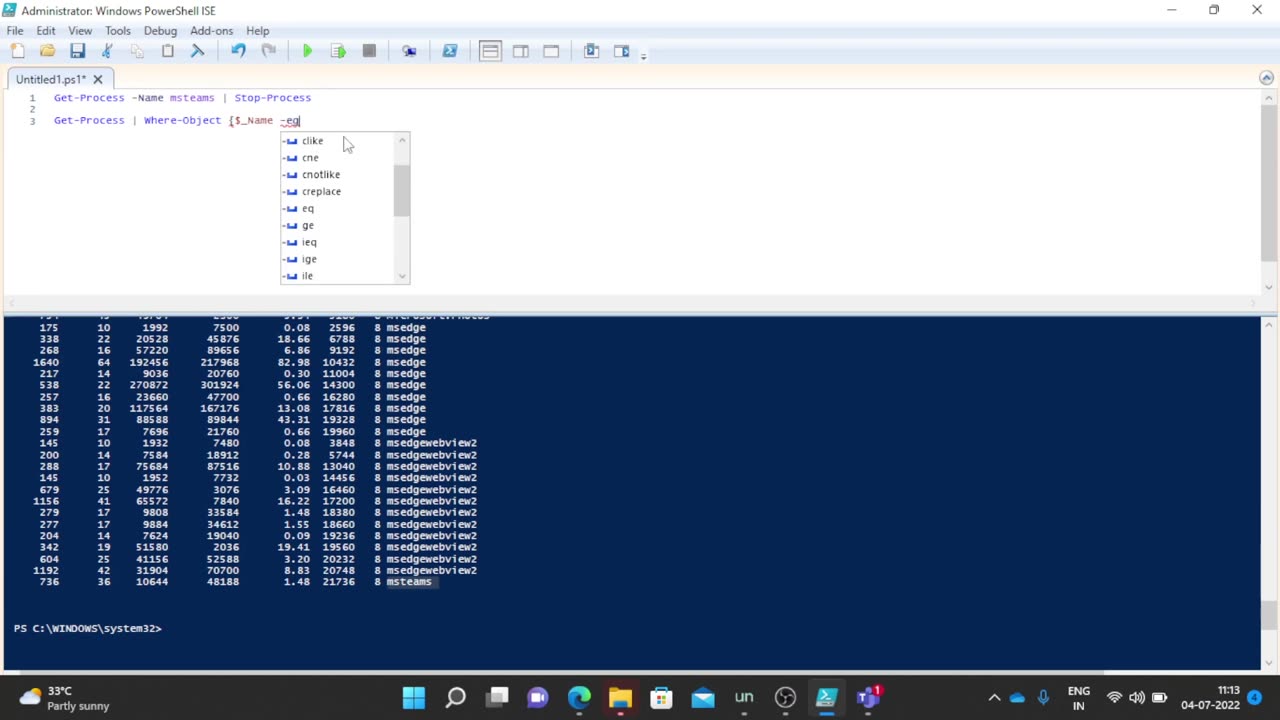This screenshot has width=1280, height=720.
Task: Click Where-Object on script line 3
Action: [x=182, y=120]
